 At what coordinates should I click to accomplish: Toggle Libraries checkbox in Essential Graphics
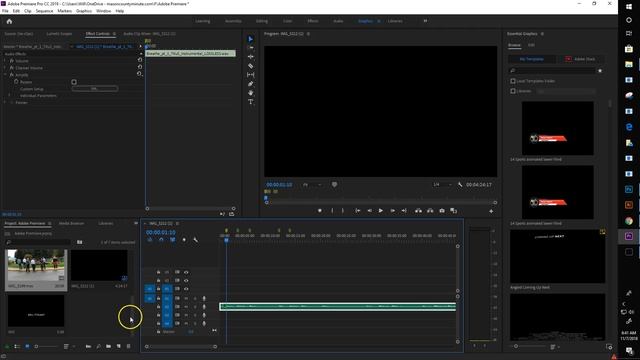[513, 91]
